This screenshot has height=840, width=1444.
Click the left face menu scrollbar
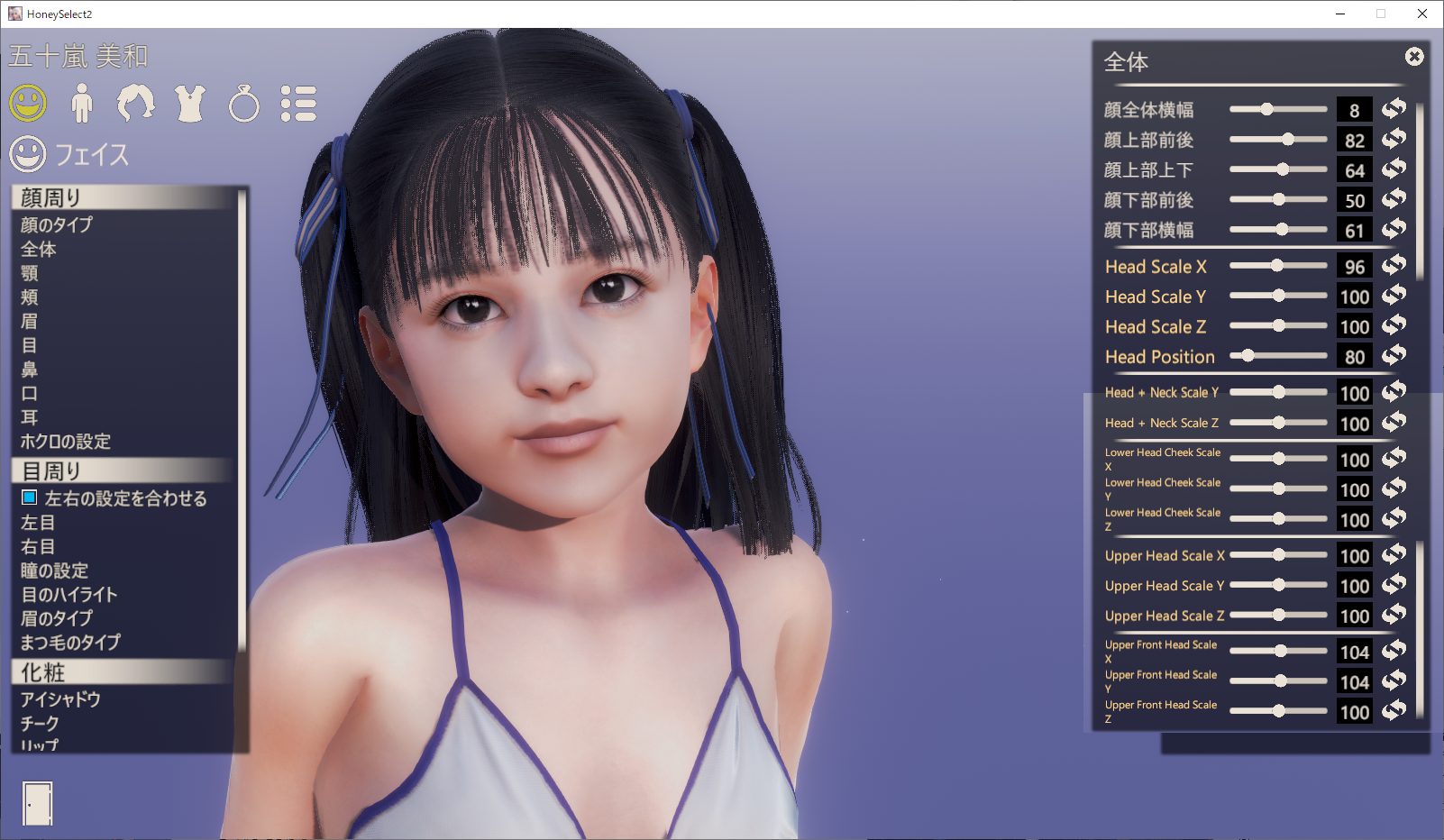(x=242, y=420)
